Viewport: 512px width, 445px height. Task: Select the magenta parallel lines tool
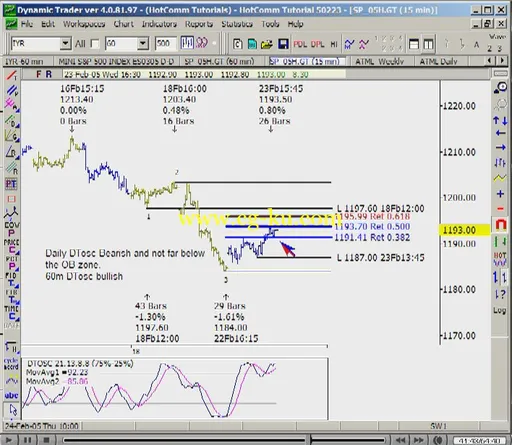coord(11,105)
